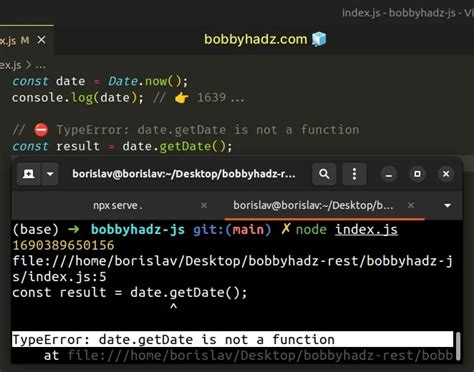474x372 pixels.
Task: Search in terminal with magnifier icon
Action: click(x=324, y=174)
